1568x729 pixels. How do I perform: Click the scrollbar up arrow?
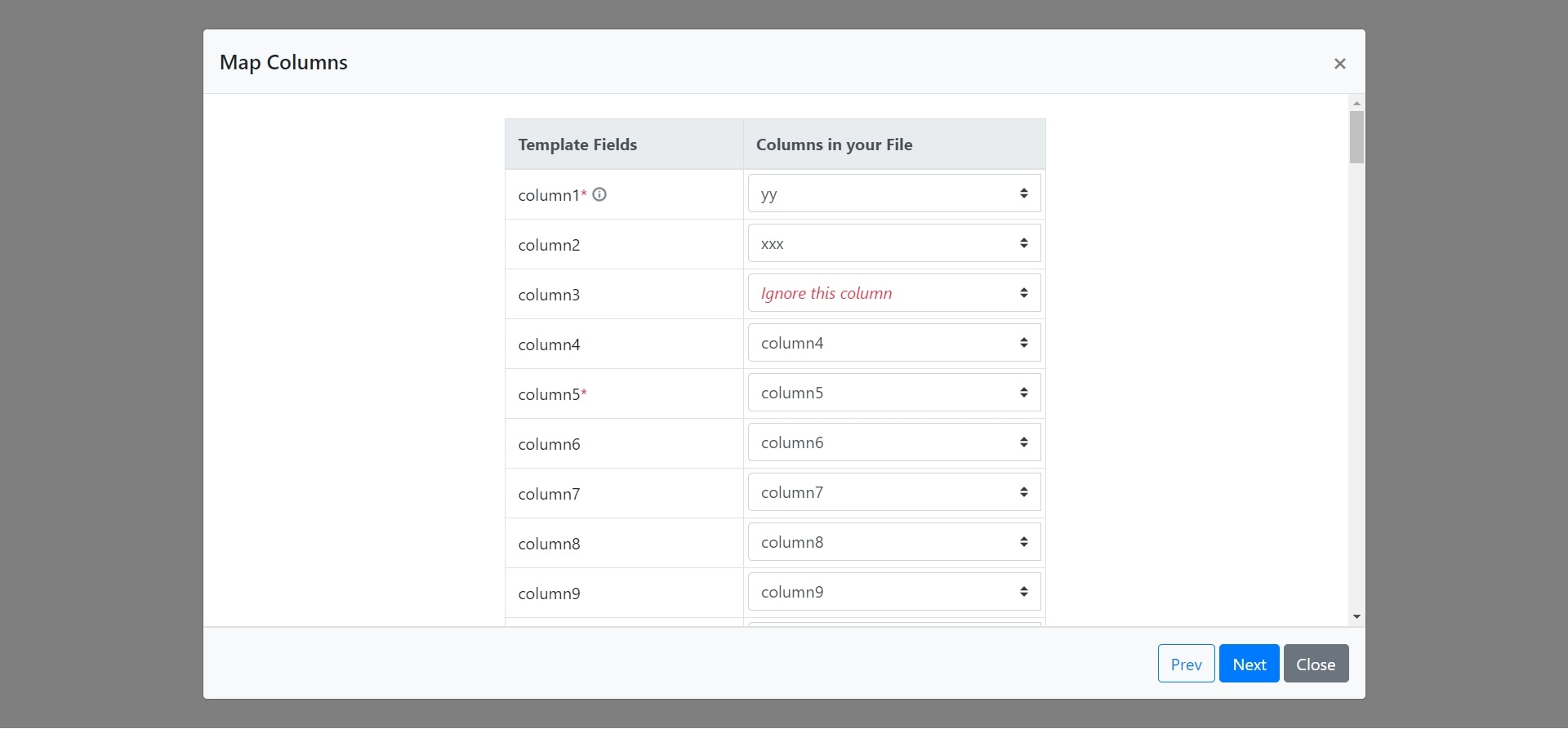[1356, 103]
